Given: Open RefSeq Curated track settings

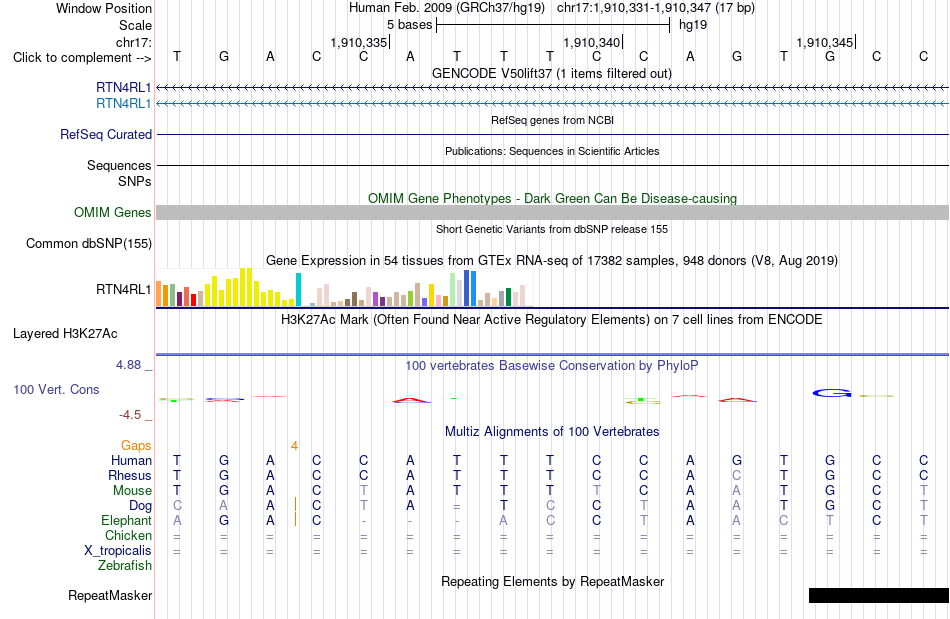Looking at the screenshot, I should (106, 134).
